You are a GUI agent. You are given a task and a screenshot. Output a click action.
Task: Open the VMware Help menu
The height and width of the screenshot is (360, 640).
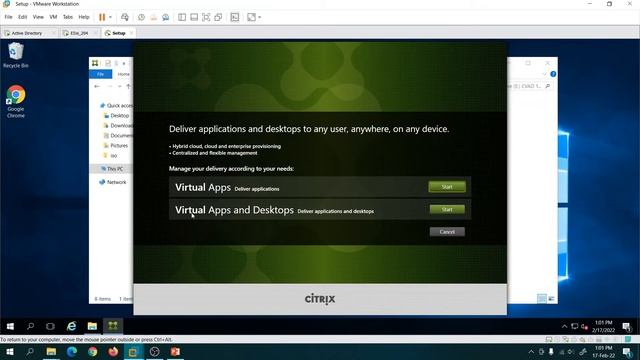click(84, 17)
